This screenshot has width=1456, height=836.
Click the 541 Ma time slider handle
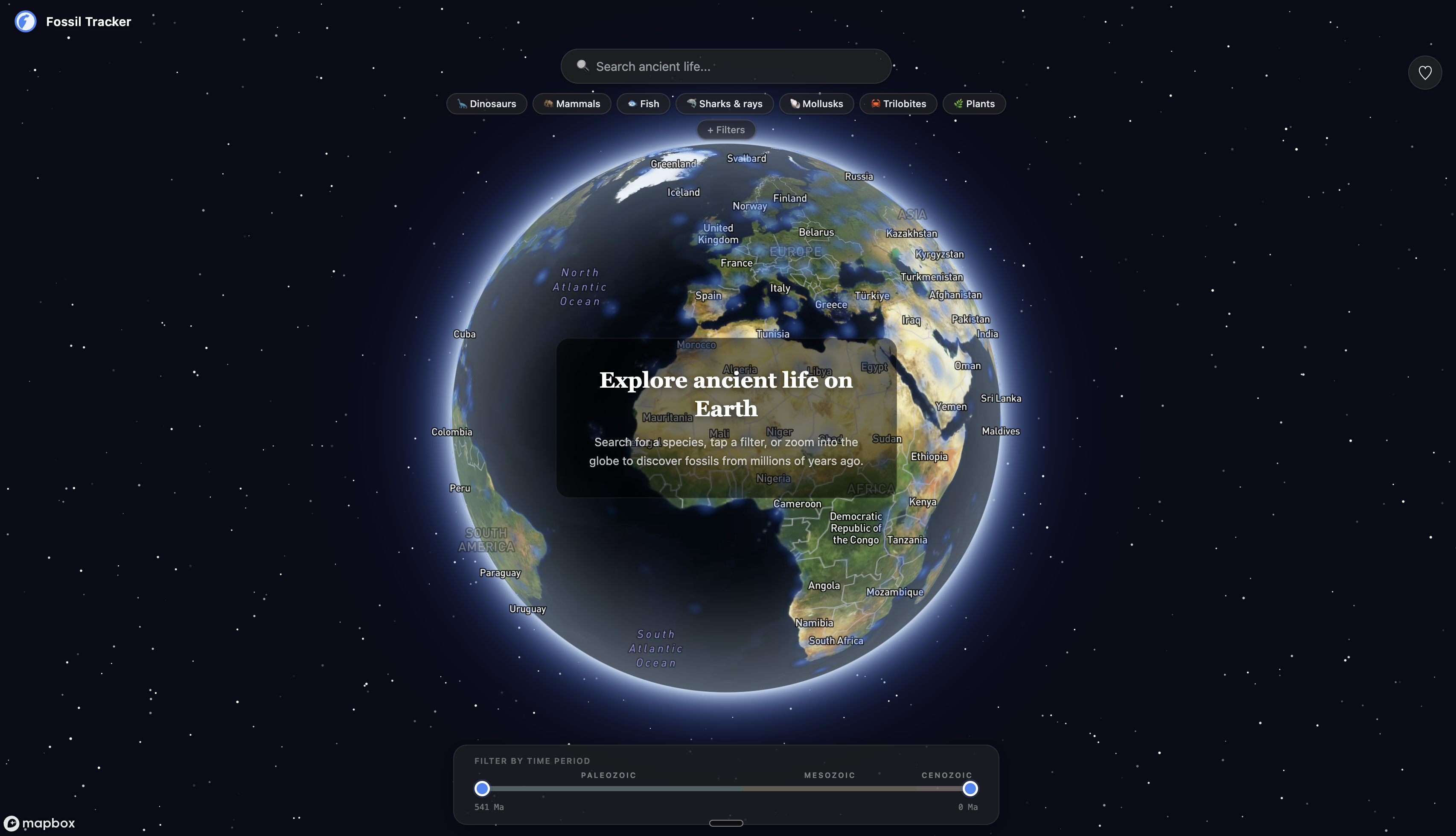482,788
